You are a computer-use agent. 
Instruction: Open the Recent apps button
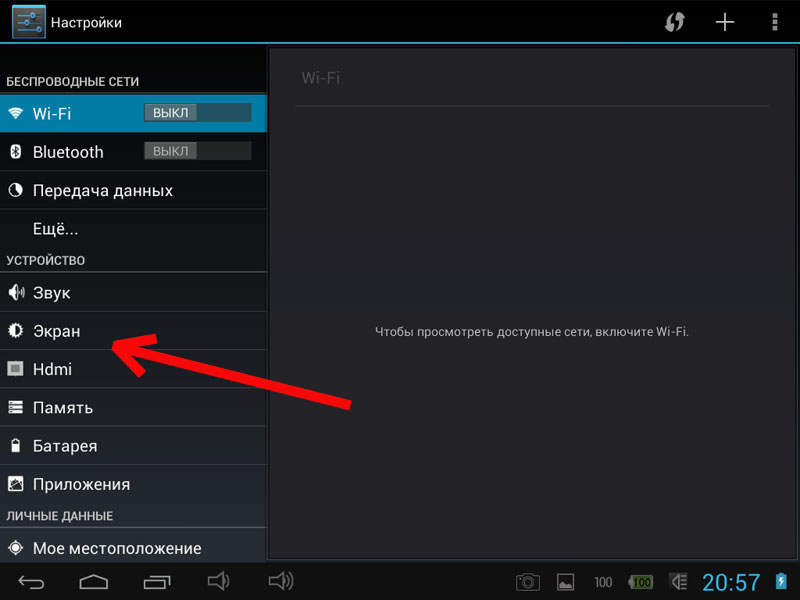pos(157,581)
